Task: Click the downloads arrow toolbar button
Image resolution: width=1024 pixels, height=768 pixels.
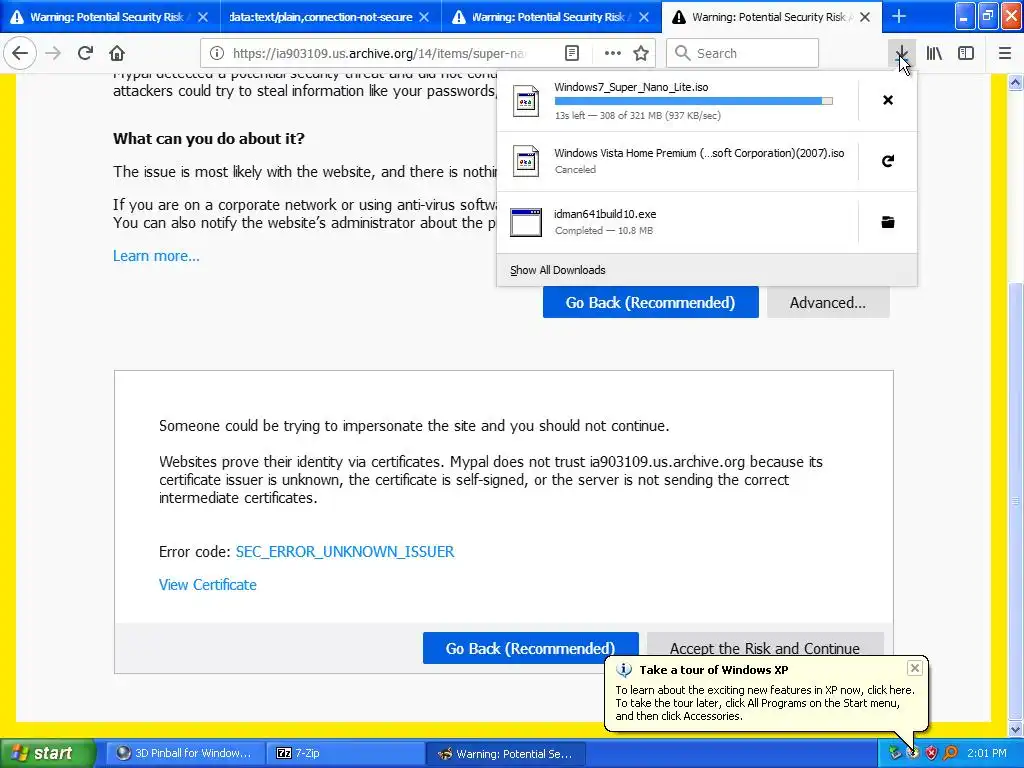Action: (x=901, y=53)
